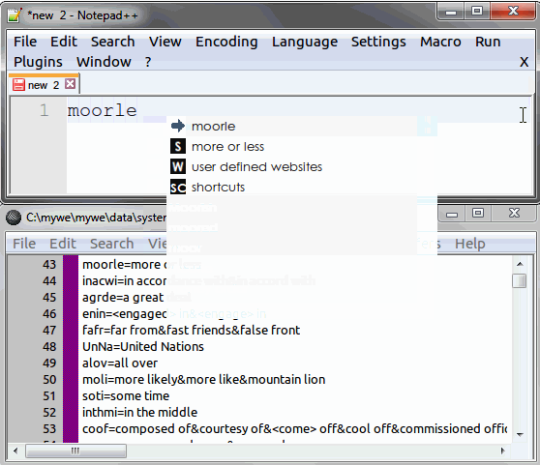Select the moorle suggestion with arrow
The height and width of the screenshot is (465, 540).
click(291, 126)
